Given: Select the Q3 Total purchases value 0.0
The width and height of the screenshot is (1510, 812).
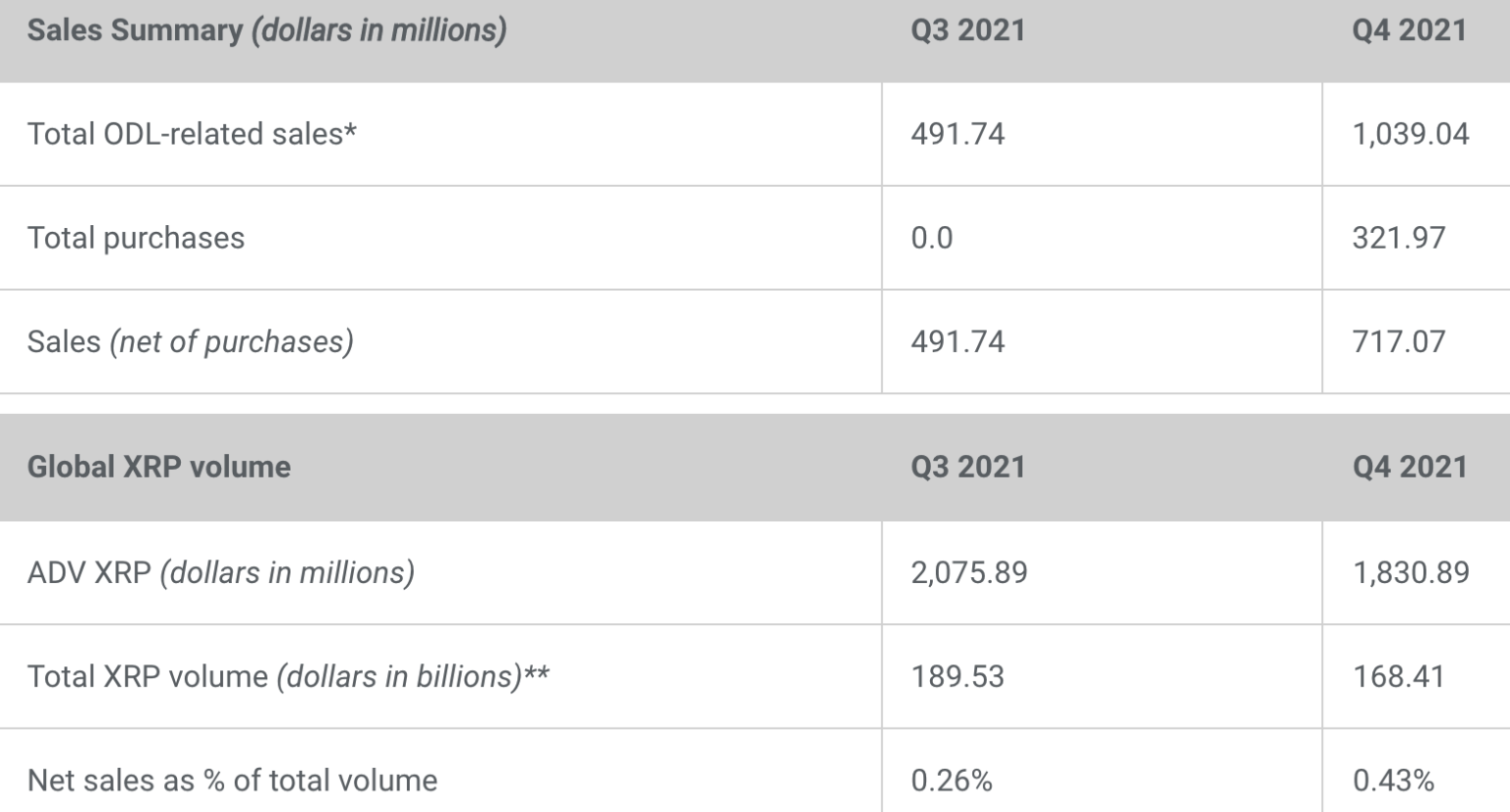Looking at the screenshot, I should point(932,238).
